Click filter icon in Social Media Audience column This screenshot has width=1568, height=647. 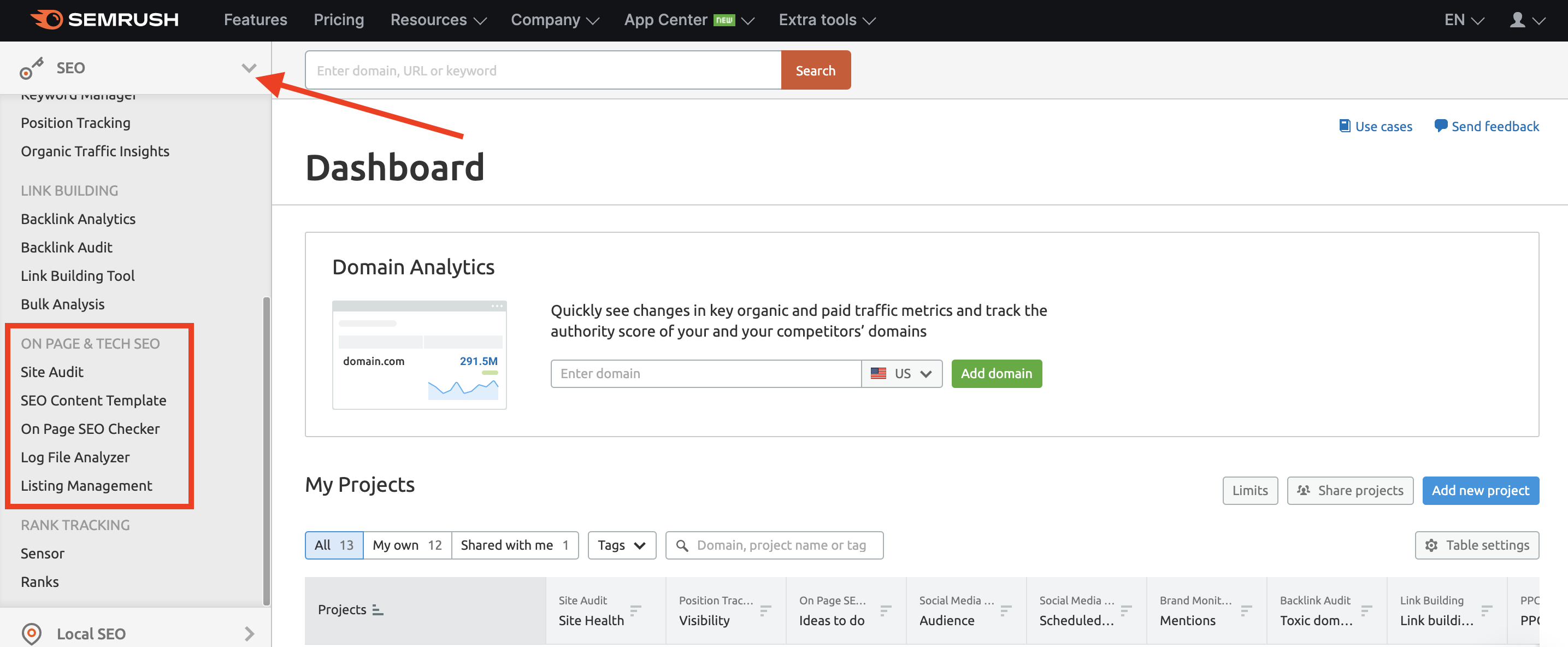[x=1006, y=610]
